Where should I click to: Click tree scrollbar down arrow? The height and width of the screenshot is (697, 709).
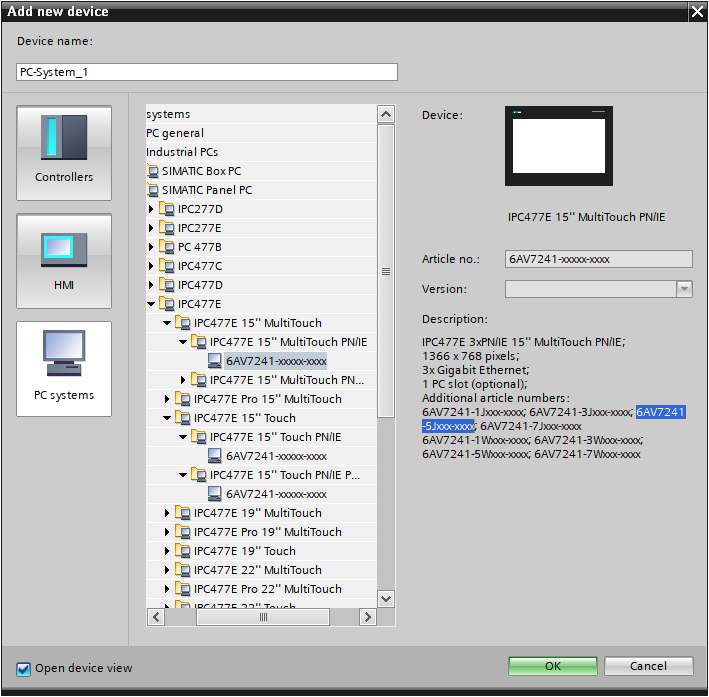point(386,599)
